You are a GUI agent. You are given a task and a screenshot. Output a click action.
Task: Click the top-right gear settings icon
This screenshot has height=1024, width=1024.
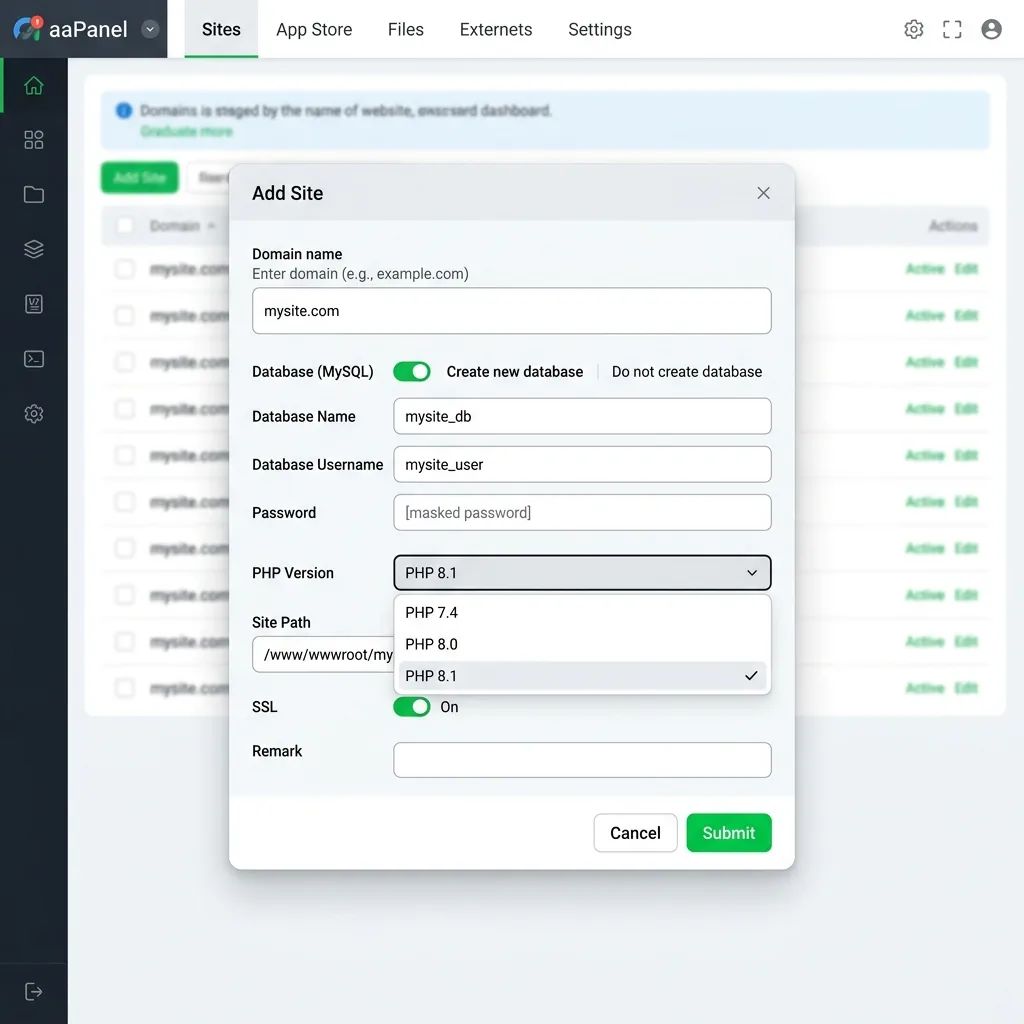[914, 29]
